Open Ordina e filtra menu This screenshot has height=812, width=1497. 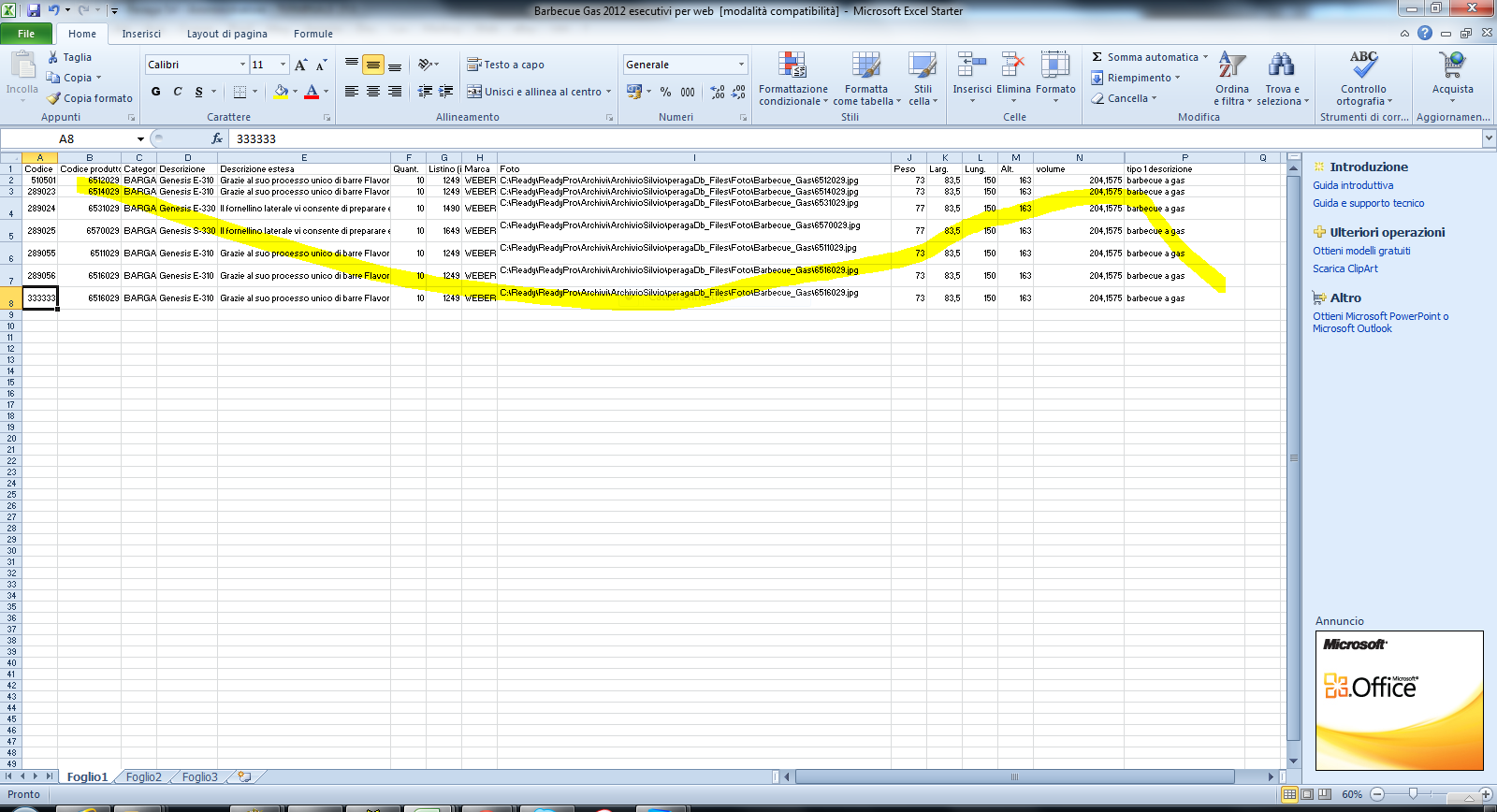(1232, 79)
